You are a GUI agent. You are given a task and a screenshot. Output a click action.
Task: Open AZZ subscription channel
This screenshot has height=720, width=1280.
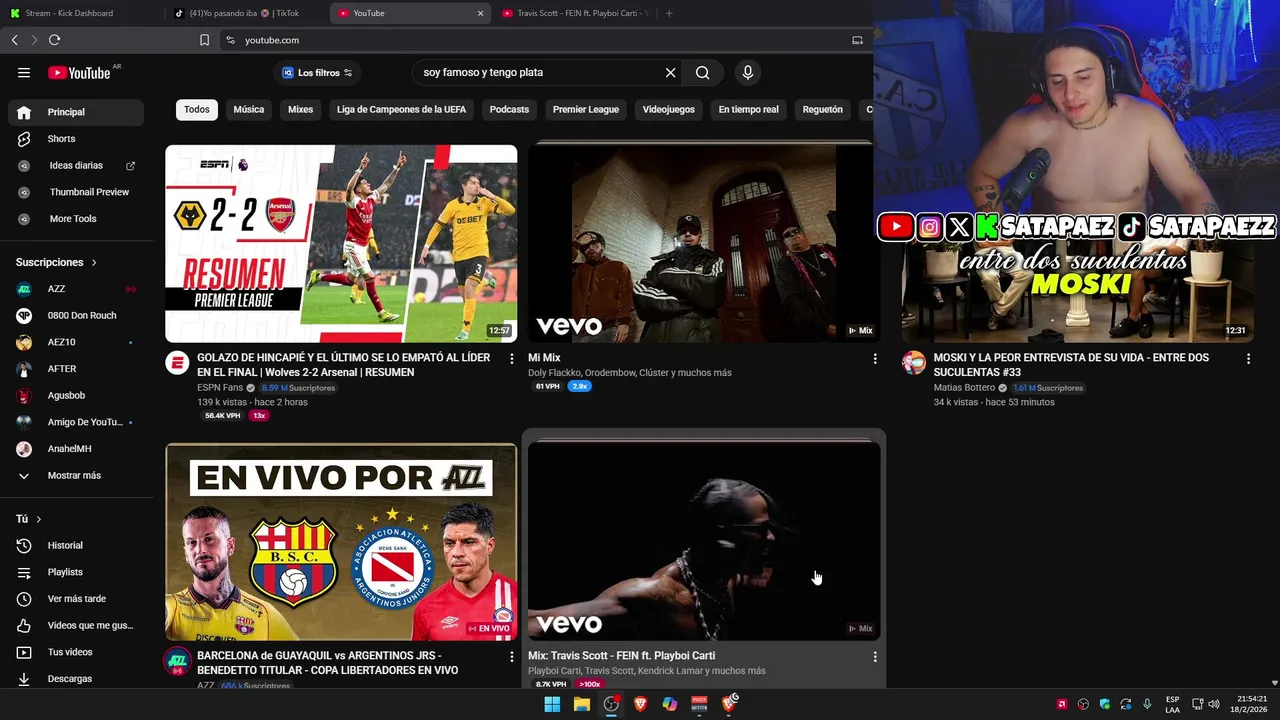tap(76, 289)
